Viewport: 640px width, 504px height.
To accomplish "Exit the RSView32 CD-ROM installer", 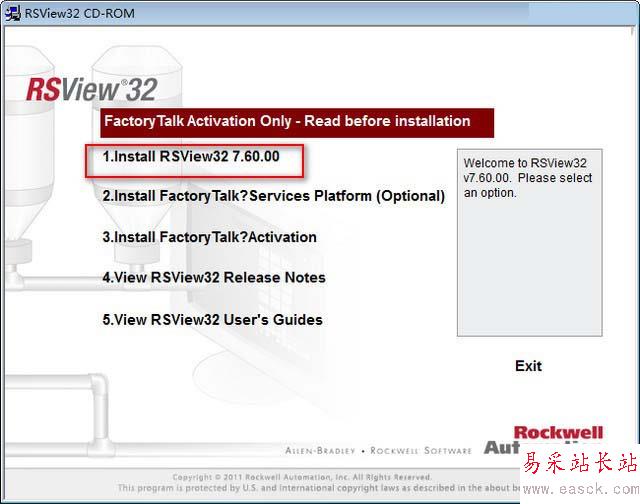I will (x=528, y=366).
